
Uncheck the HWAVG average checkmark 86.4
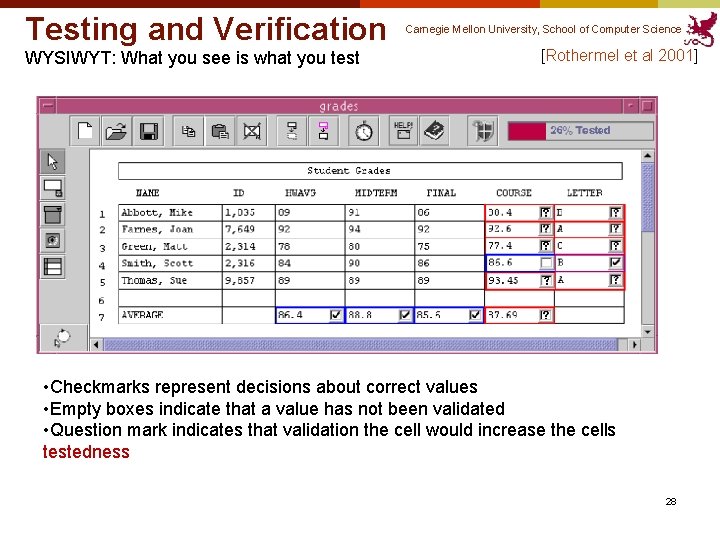coord(336,315)
